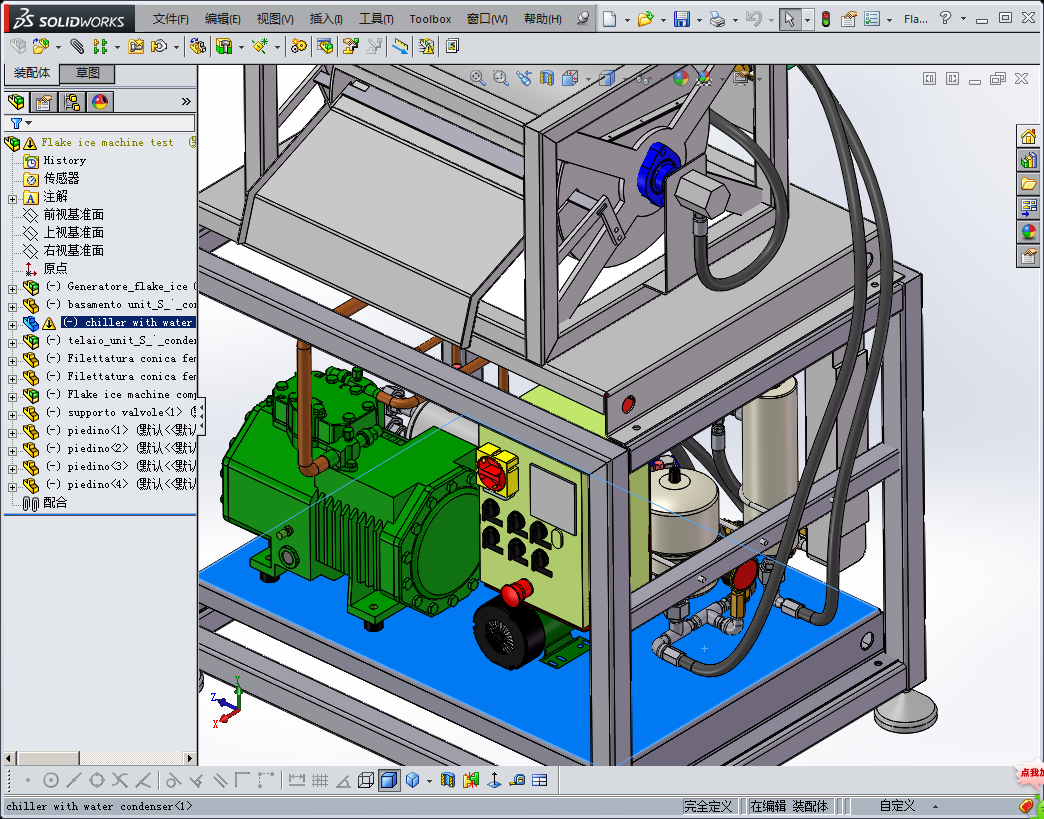Open the feature tree filter dropdown

(20, 123)
